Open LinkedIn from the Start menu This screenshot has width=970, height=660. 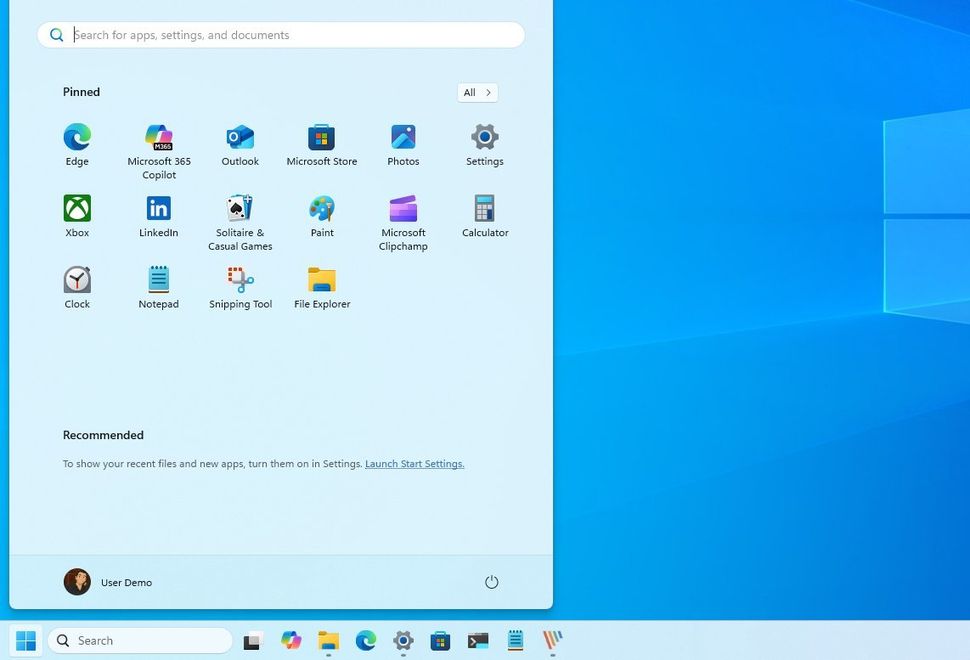158,208
